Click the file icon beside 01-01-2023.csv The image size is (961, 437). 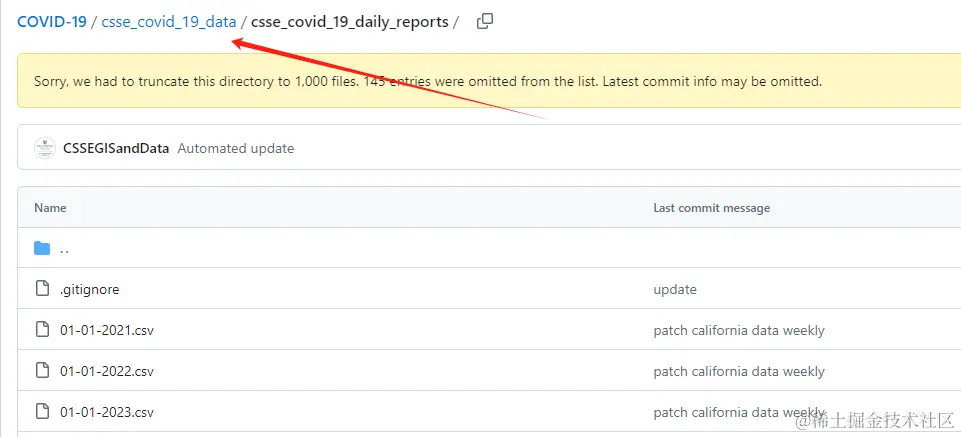(42, 411)
